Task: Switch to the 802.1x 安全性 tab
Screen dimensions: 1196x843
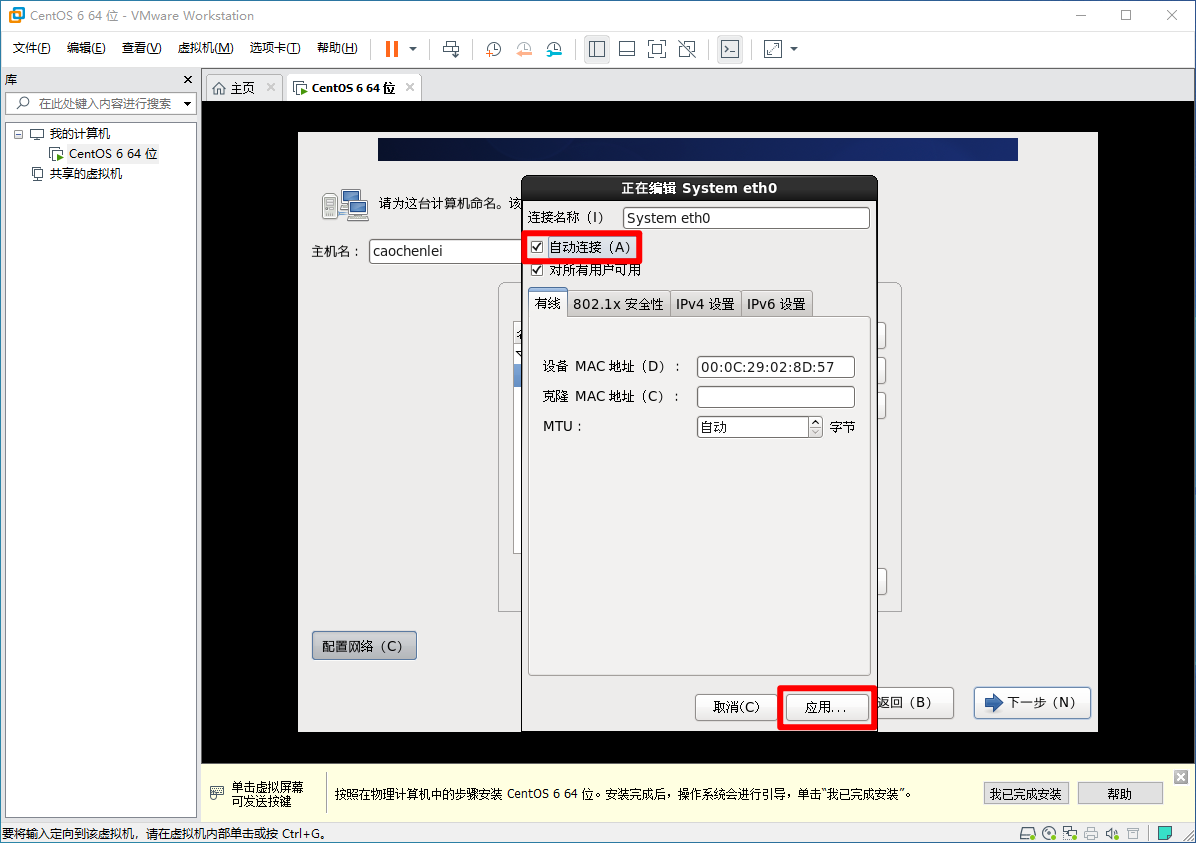Action: [x=619, y=304]
